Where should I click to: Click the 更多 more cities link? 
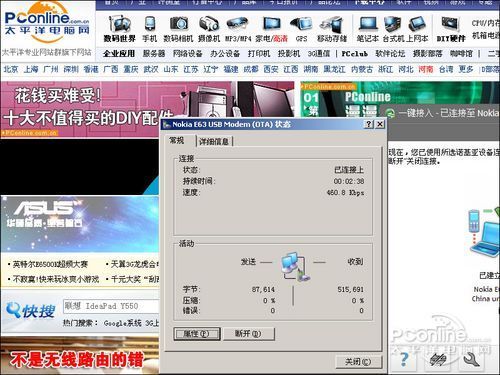466,69
